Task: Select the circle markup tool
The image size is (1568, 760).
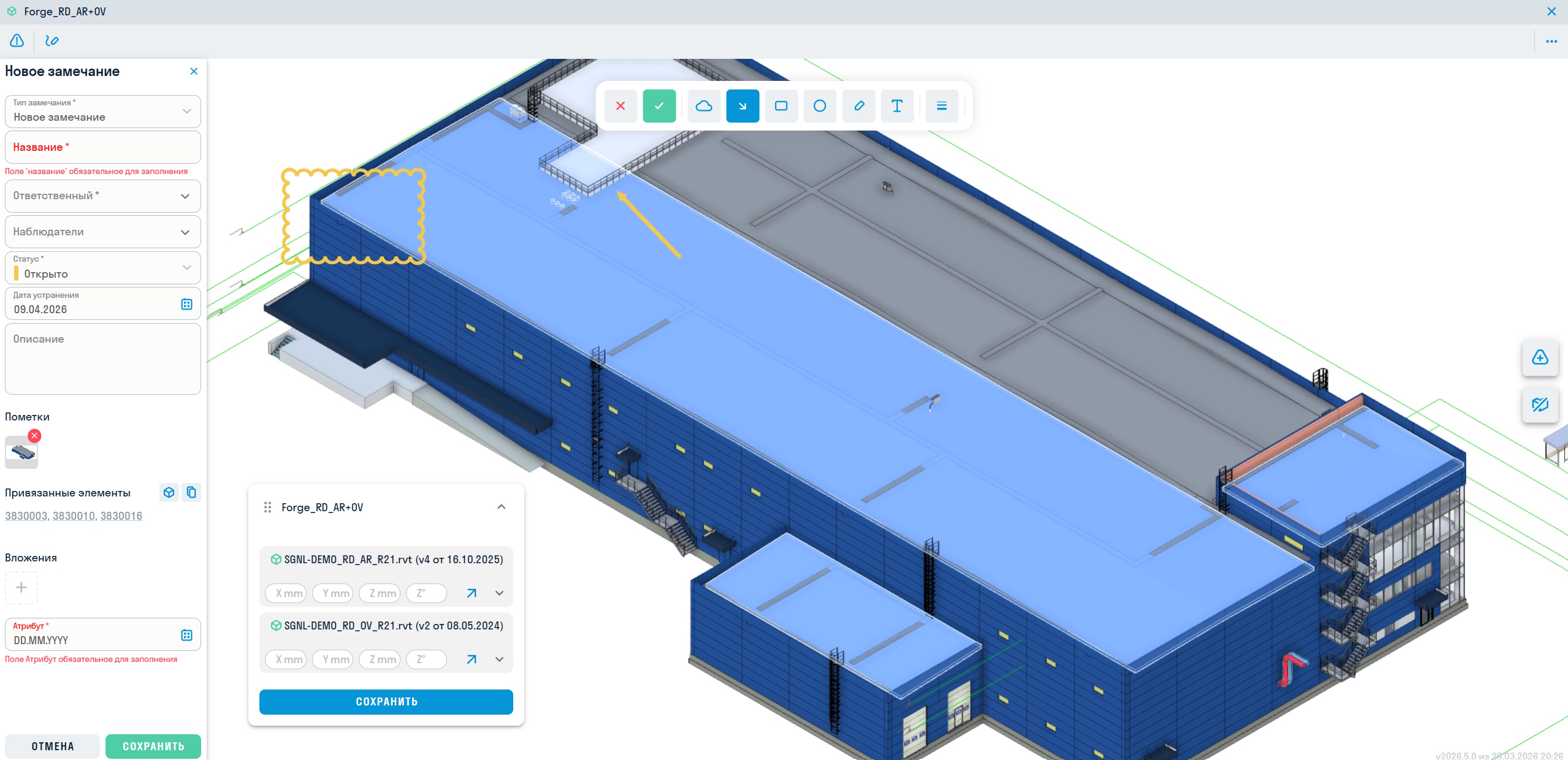Action: click(x=819, y=106)
